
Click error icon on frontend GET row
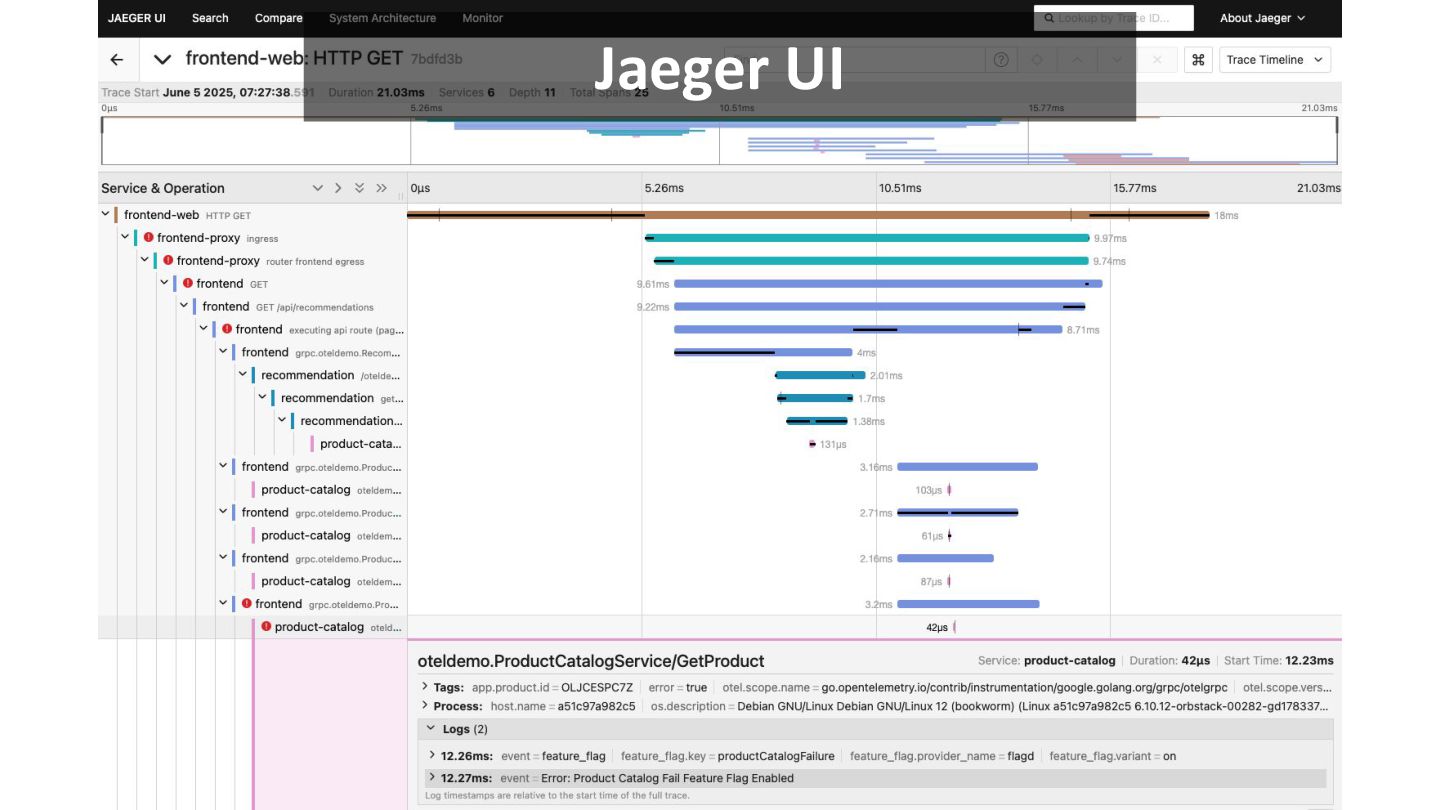coord(188,283)
